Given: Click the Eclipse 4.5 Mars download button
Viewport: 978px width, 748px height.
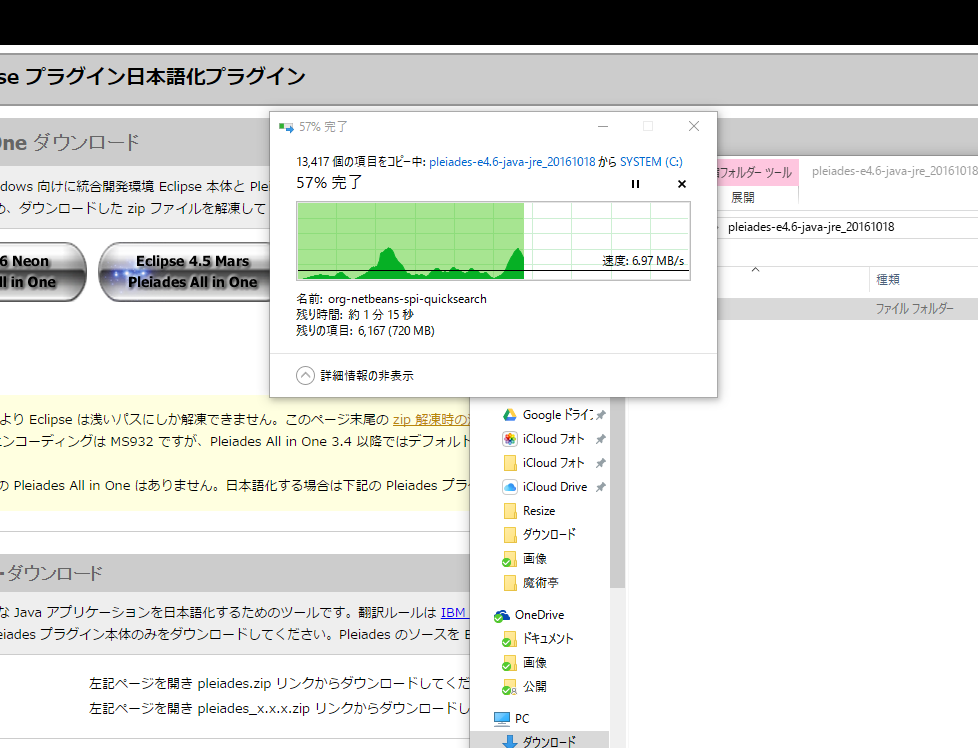Looking at the screenshot, I should (192, 272).
